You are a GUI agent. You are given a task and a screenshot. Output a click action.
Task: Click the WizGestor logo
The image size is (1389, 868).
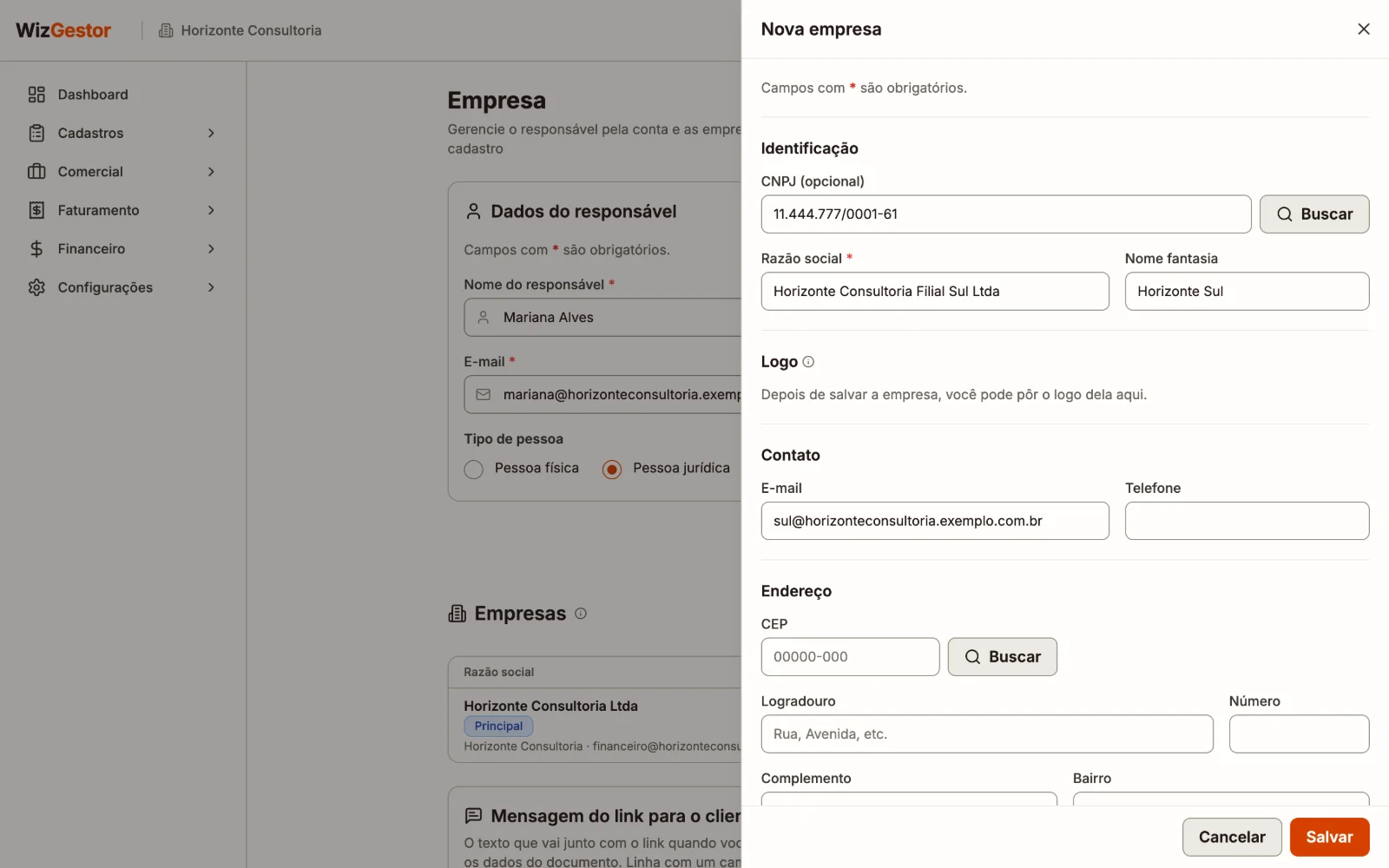(63, 30)
